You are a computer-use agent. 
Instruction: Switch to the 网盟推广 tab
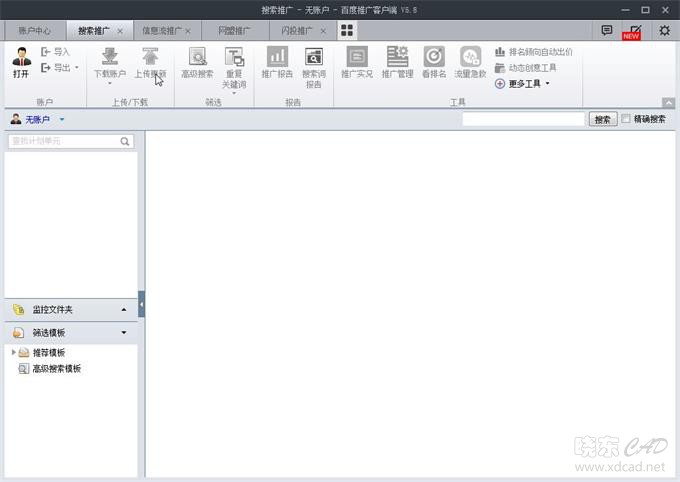click(234, 31)
